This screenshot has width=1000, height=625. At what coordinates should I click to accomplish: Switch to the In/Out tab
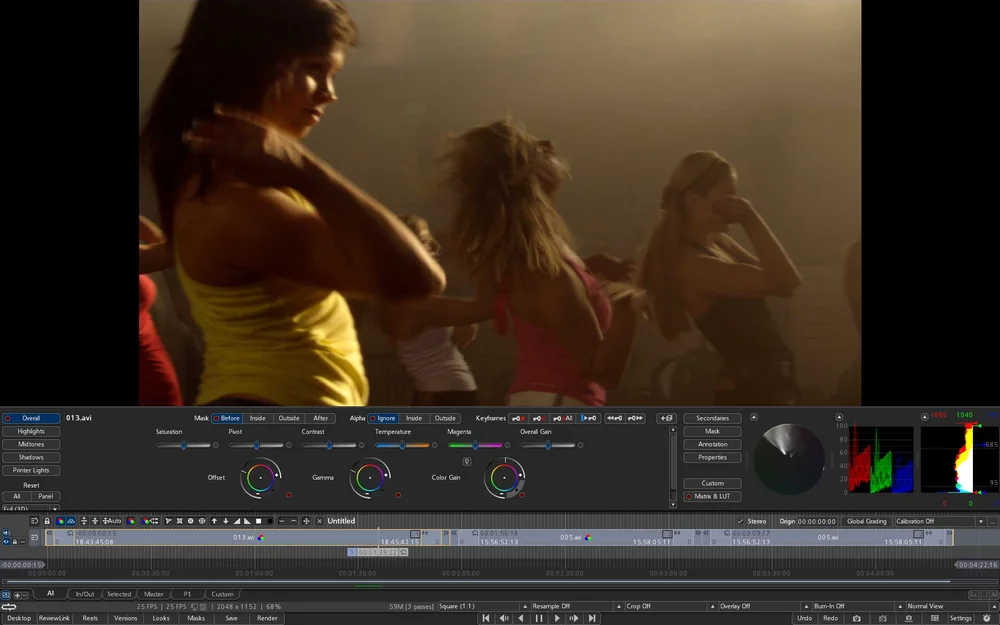point(85,594)
